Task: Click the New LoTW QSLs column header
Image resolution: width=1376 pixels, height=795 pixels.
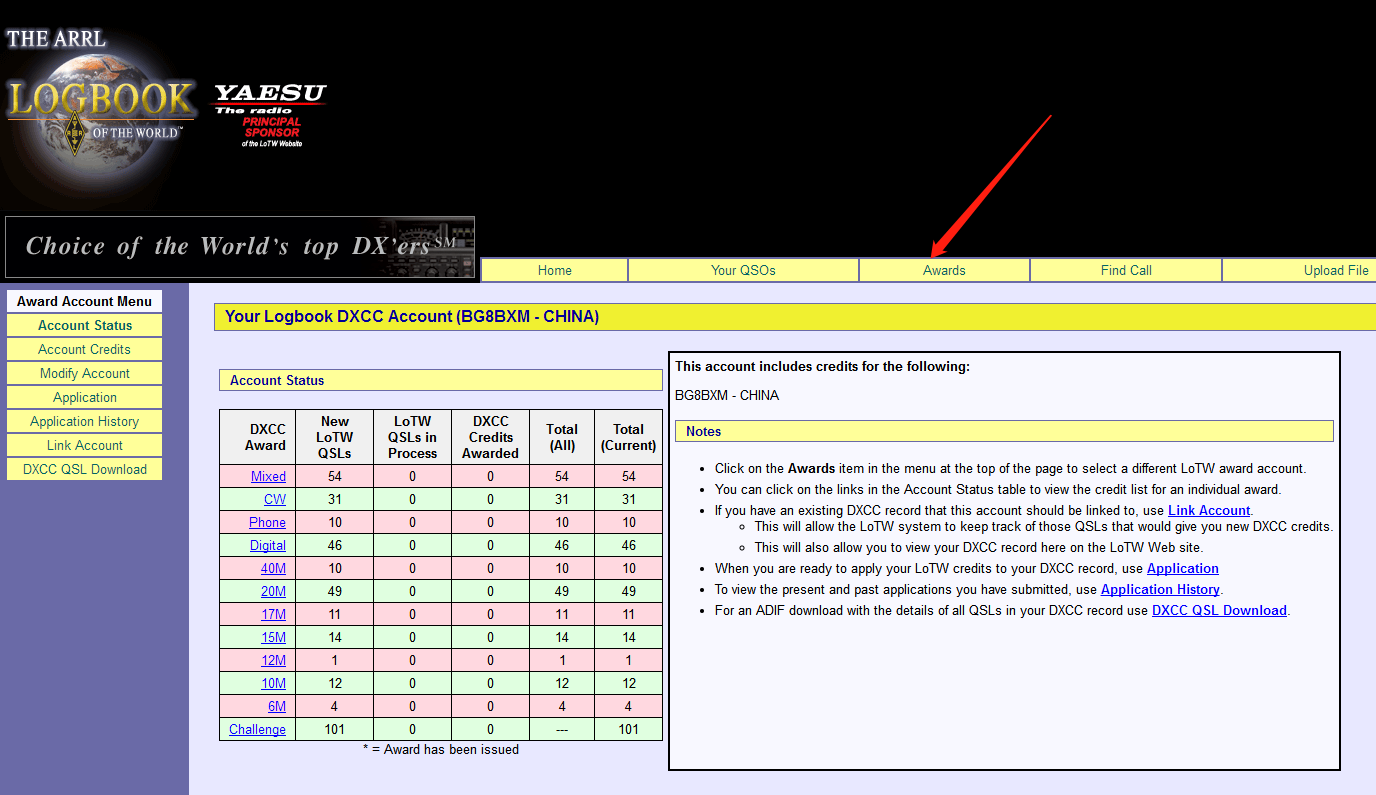Action: 336,437
